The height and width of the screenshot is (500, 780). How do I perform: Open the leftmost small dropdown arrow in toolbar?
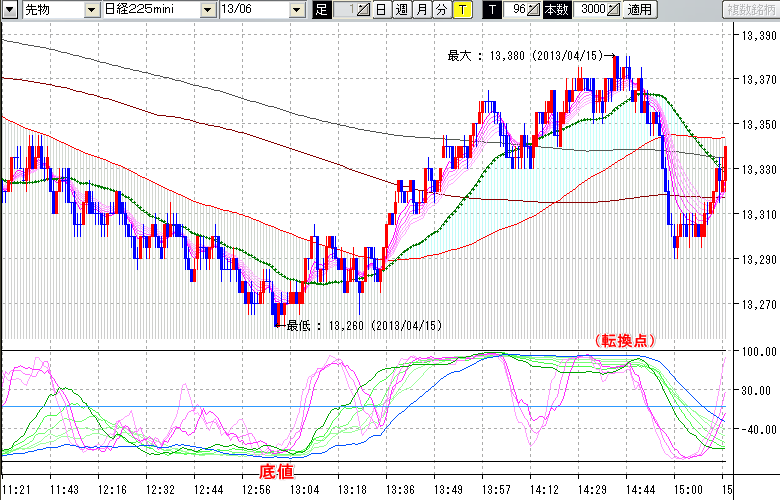tap(7, 10)
